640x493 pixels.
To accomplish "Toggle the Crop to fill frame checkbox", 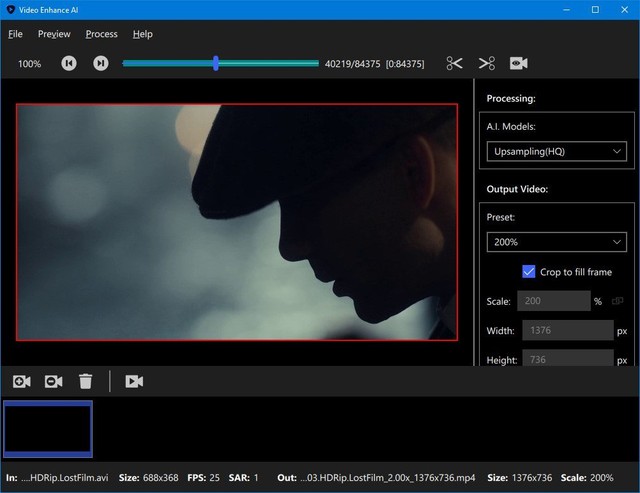I will [x=529, y=272].
